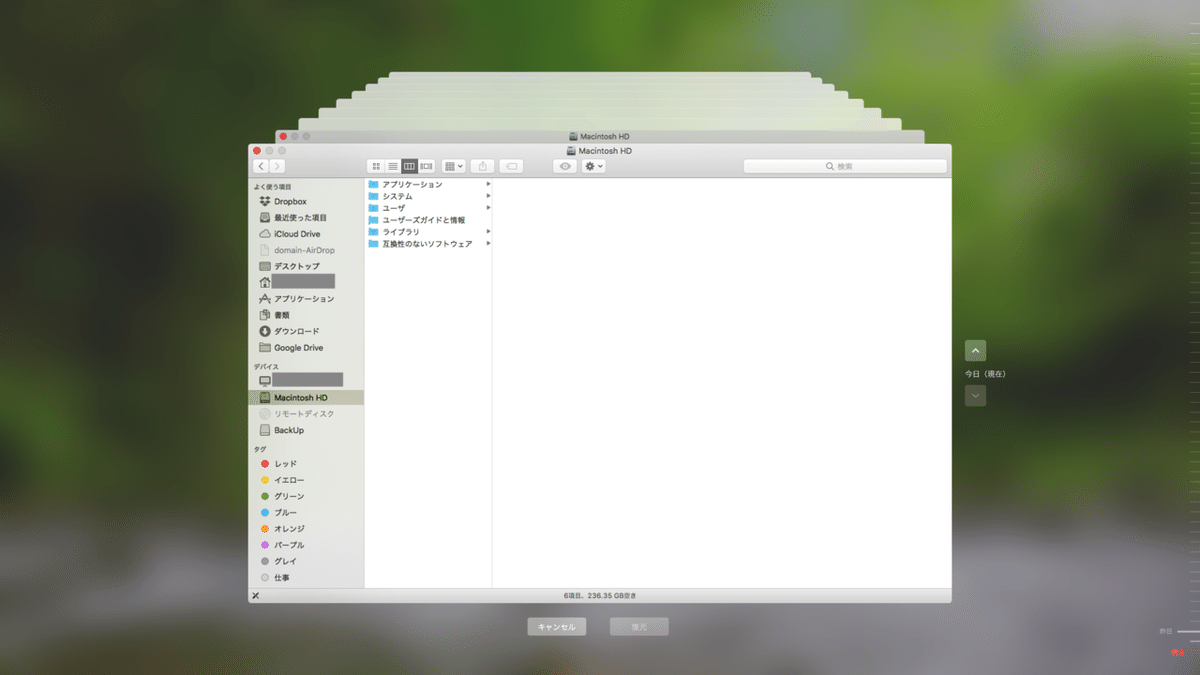1200x675 pixels.
Task: Switch to icon view in Finder toolbar
Action: (x=377, y=166)
